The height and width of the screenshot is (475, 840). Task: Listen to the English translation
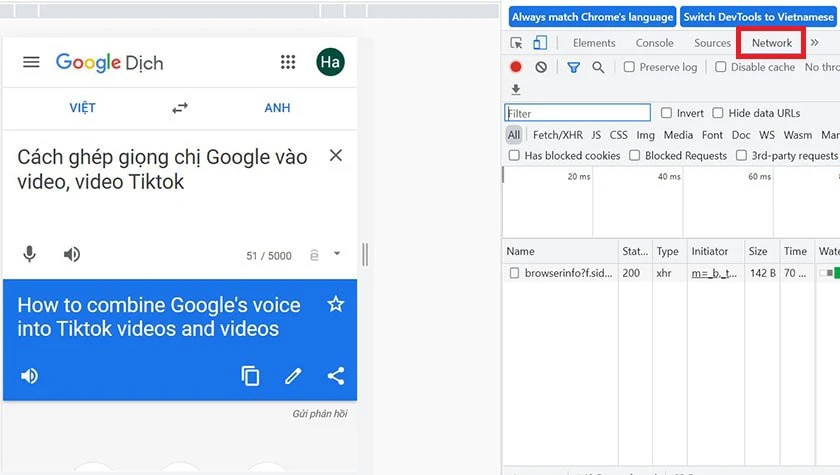29,376
